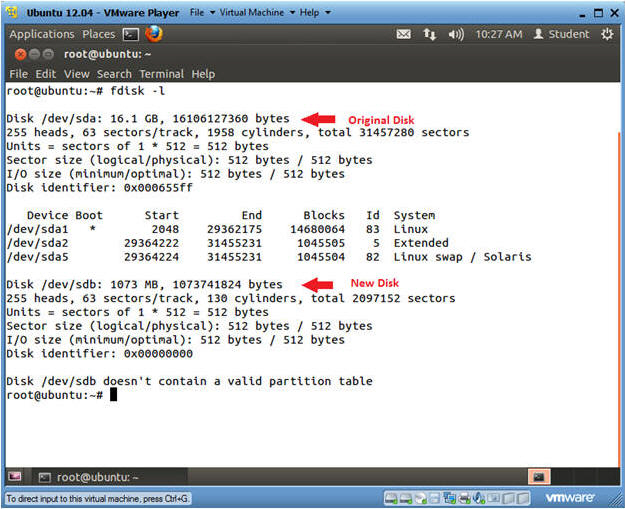Click the terminal prompt cursor block
The width and height of the screenshot is (625, 509).
(114, 395)
